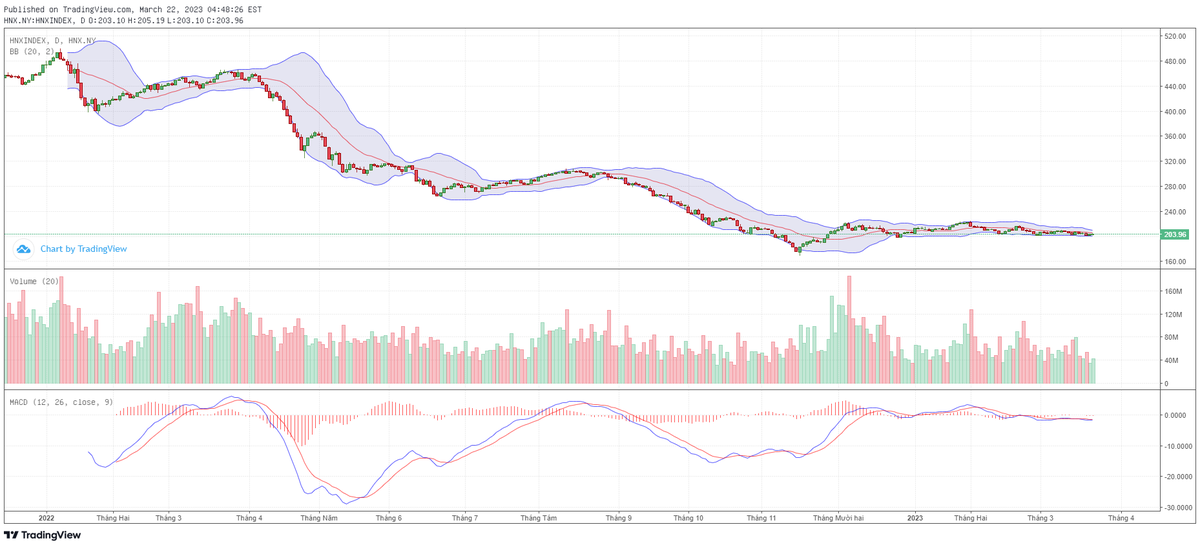
Task: Open the 'Chart by TradingView' link
Action: click(x=83, y=249)
